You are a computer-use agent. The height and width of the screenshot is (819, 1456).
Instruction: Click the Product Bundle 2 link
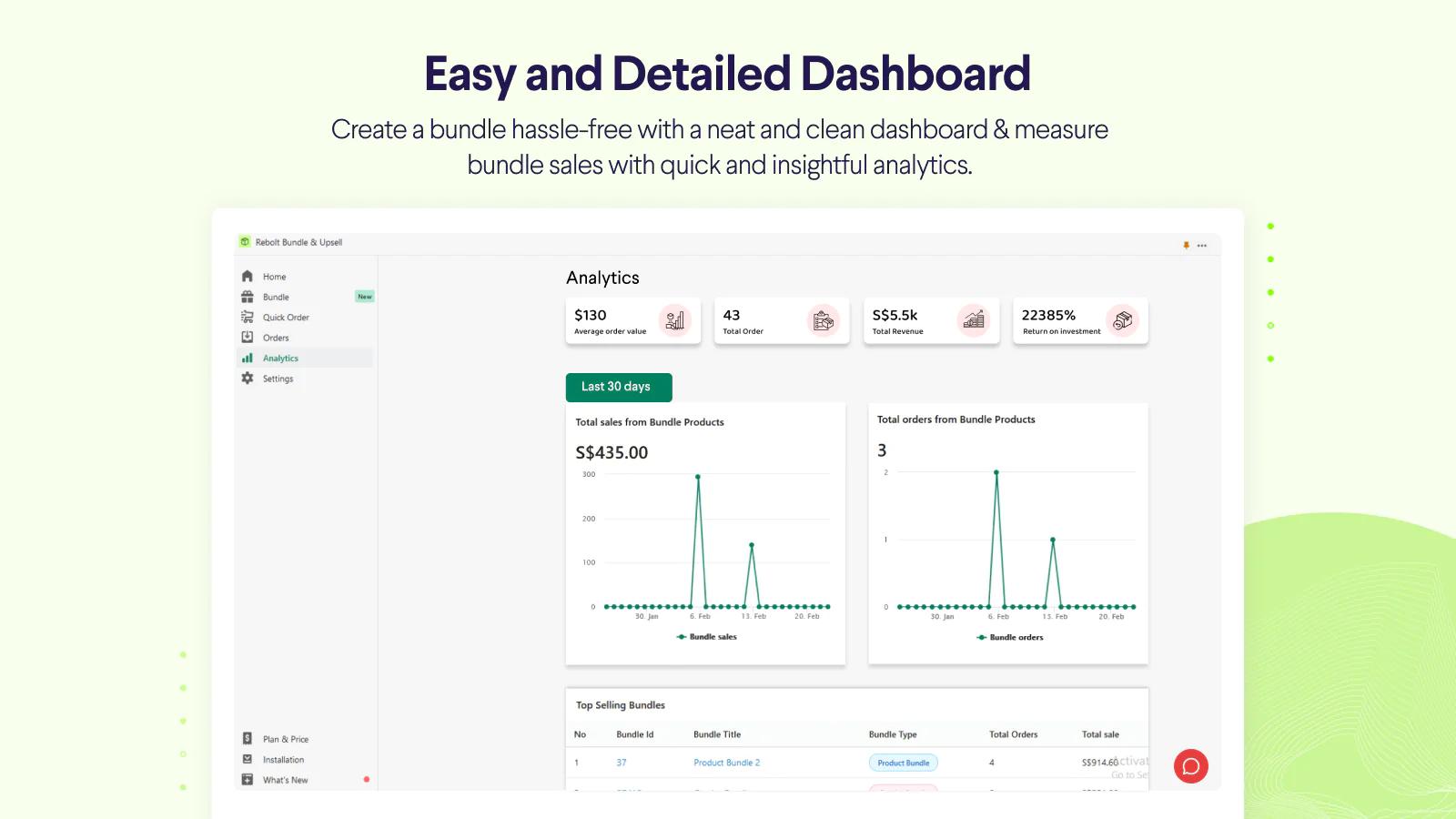point(726,762)
